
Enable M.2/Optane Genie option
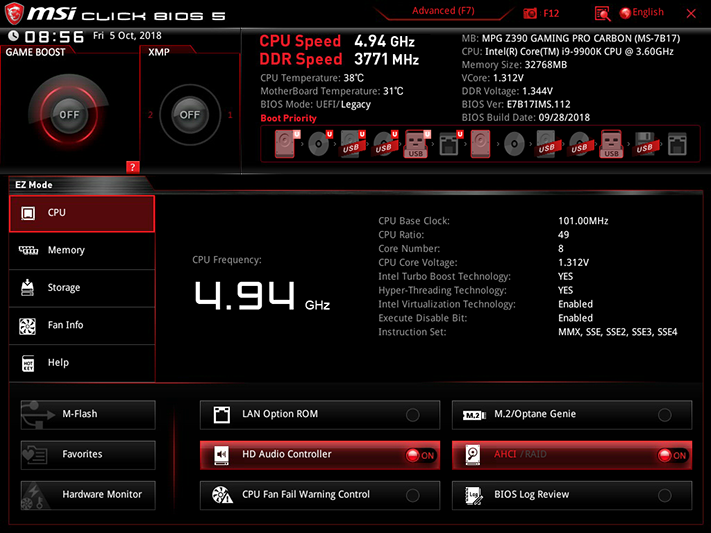point(665,415)
